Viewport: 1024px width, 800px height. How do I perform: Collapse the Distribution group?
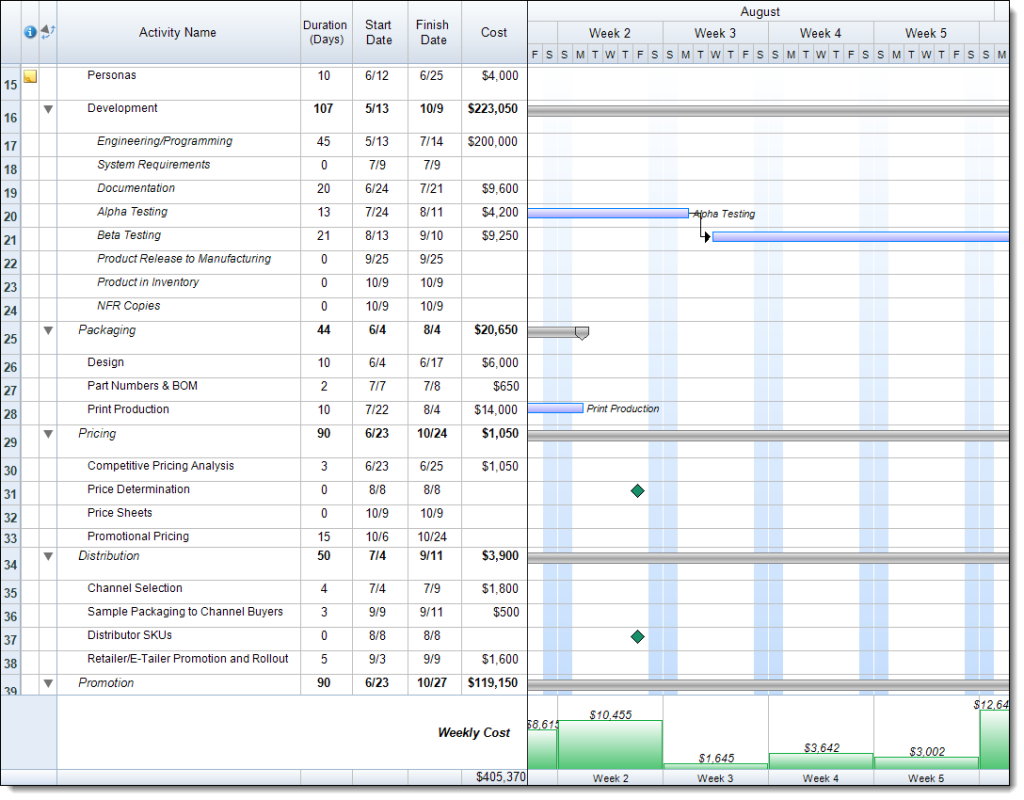(47, 557)
